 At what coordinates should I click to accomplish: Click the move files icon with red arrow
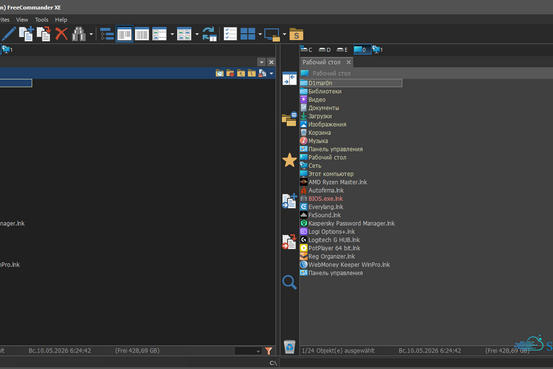44,34
